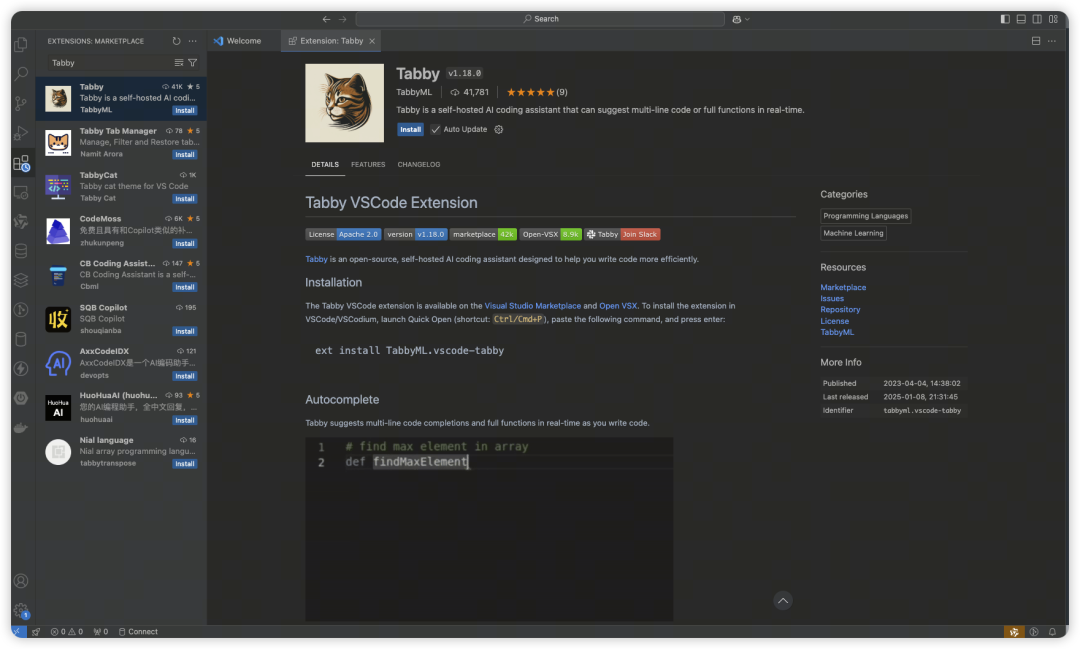Toggle the primary side bar layout icon
1080x649 pixels.
coord(1005,19)
